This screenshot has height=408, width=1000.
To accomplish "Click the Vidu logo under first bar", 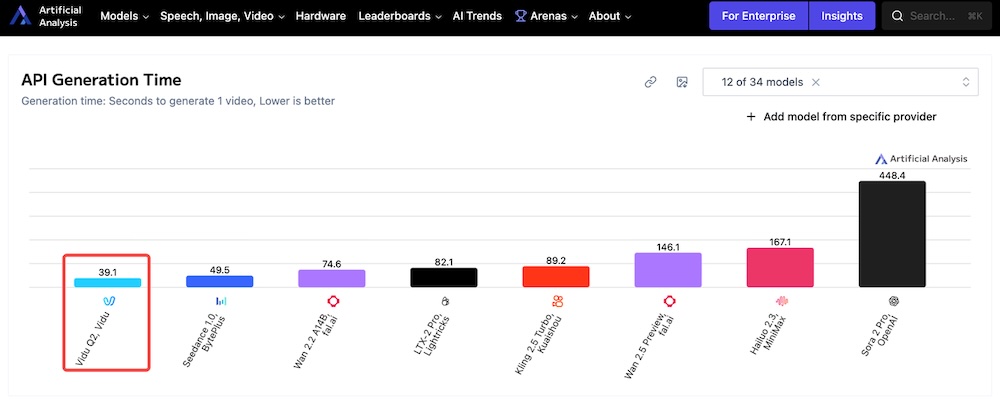I will point(108,300).
